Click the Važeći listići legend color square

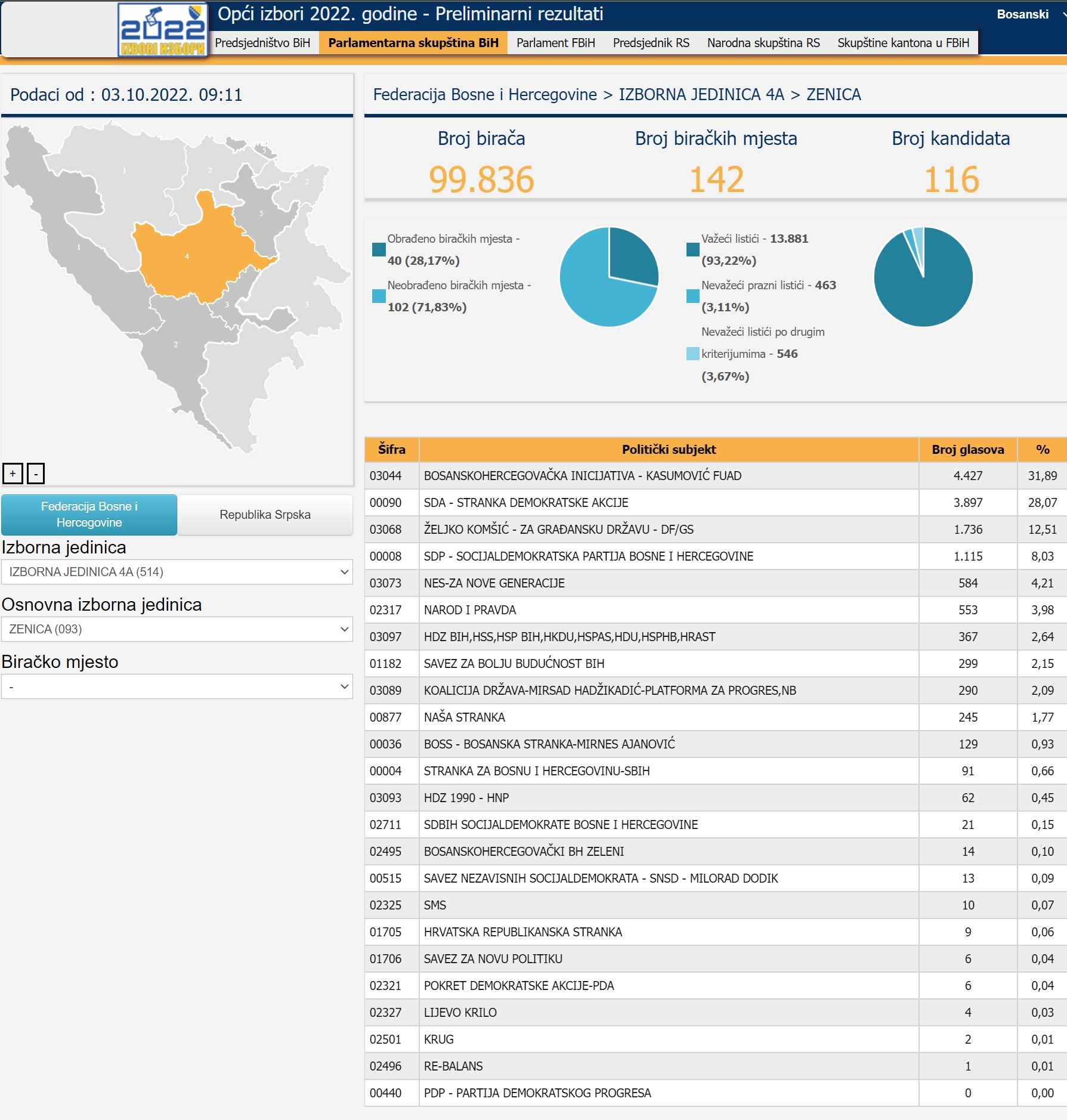tap(692, 249)
